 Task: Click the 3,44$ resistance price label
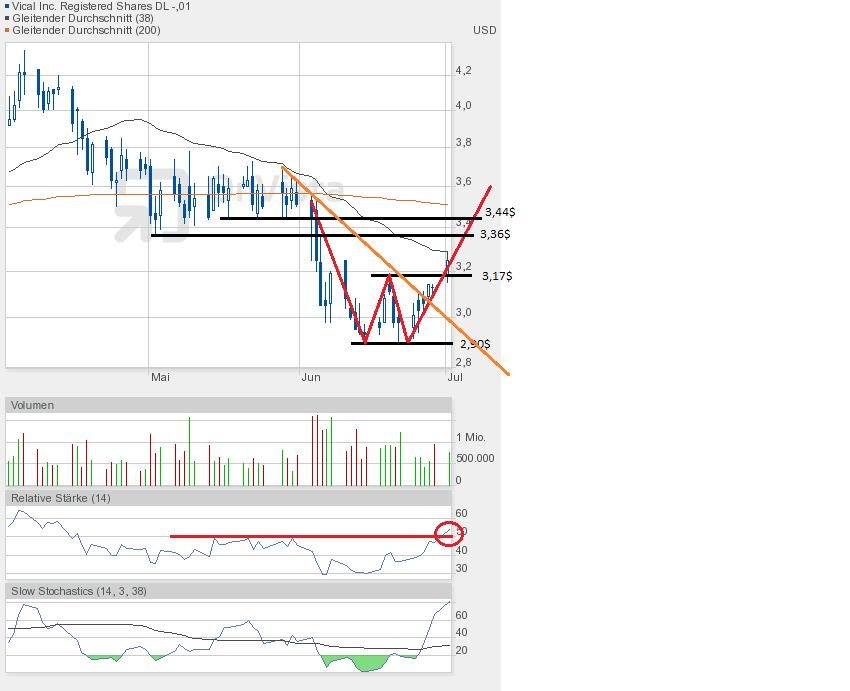tap(498, 212)
